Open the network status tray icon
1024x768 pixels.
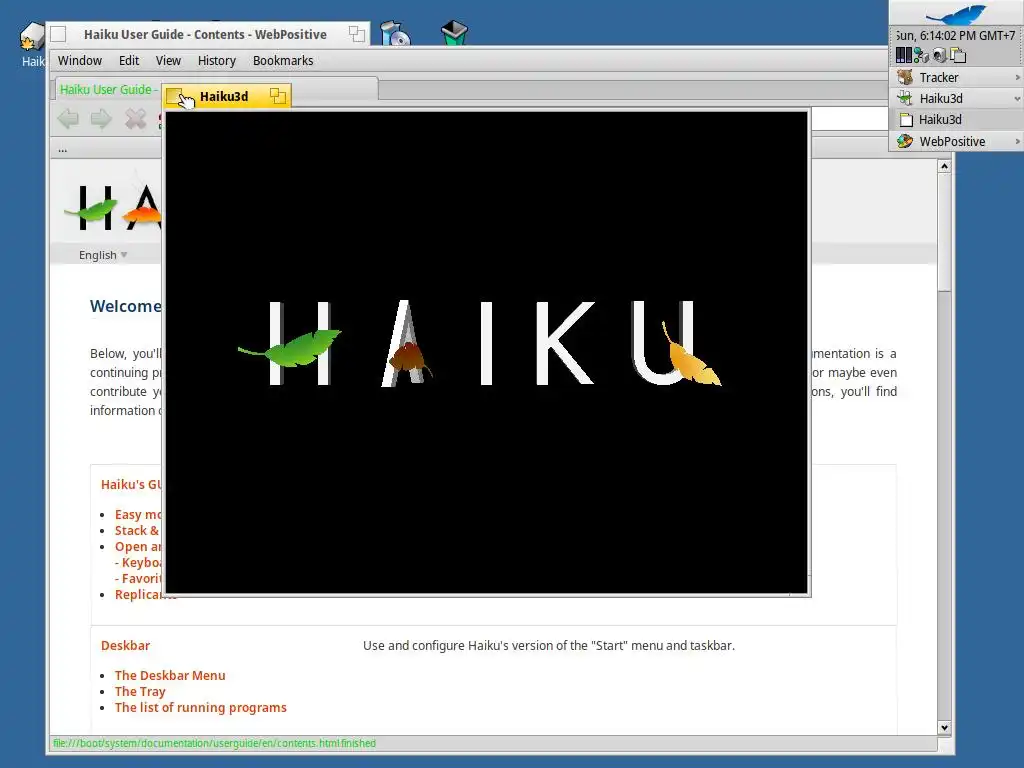click(921, 56)
